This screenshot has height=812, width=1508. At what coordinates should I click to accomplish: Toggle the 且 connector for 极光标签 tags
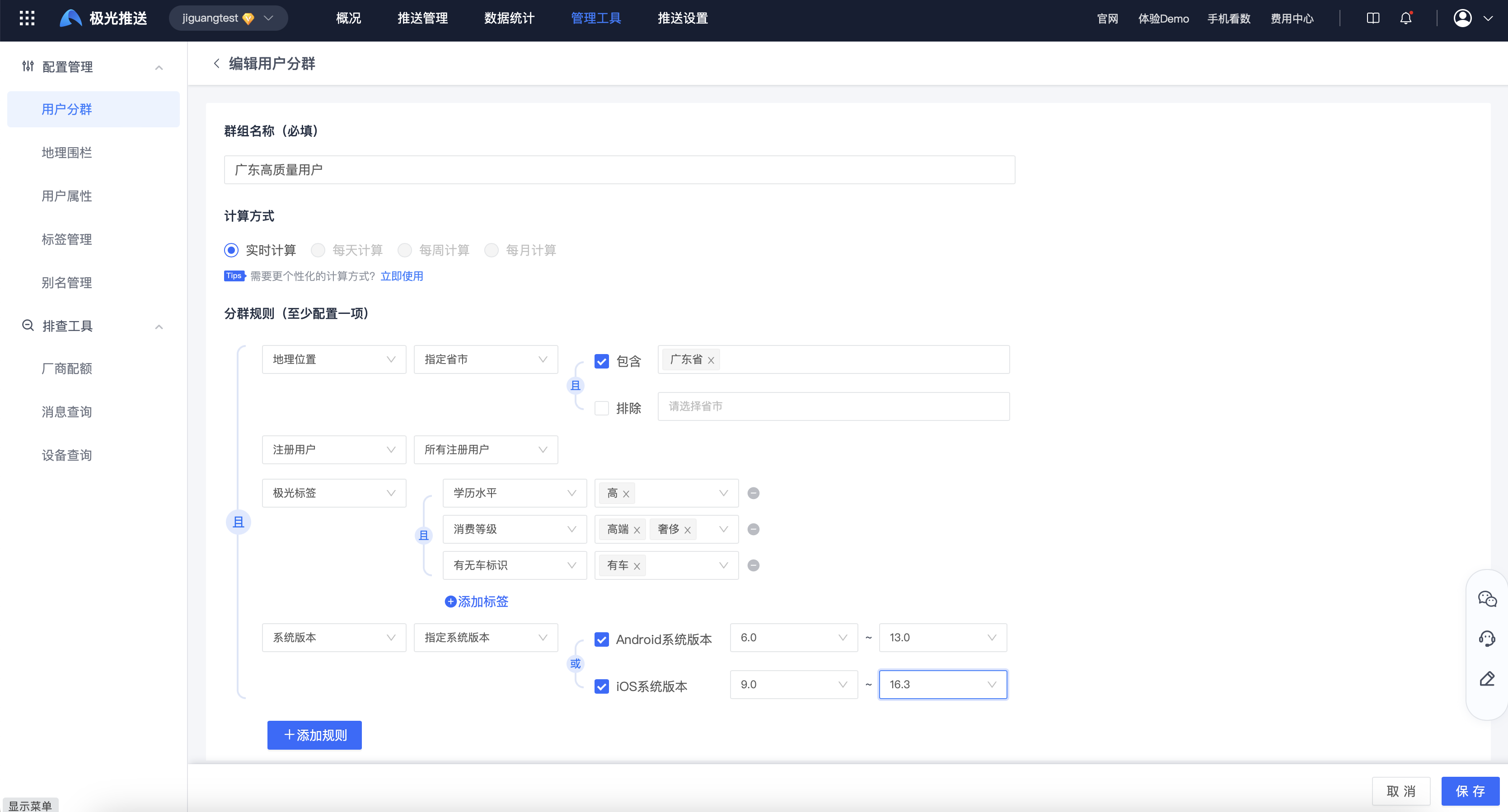coord(424,535)
